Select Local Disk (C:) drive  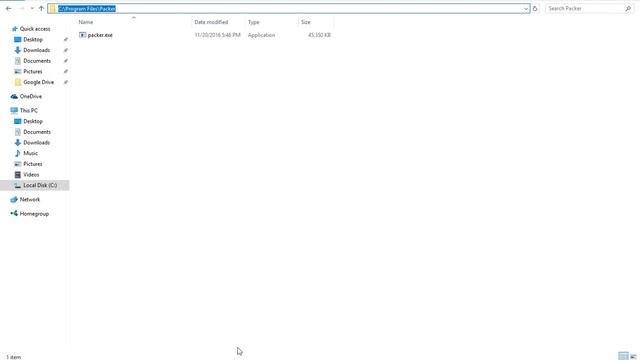(40, 185)
